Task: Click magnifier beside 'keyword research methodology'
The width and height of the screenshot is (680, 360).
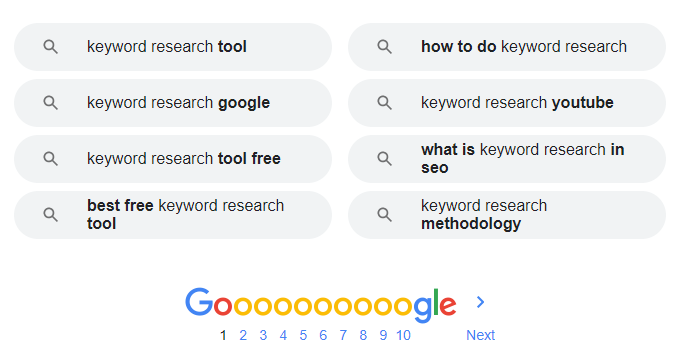Action: (385, 215)
